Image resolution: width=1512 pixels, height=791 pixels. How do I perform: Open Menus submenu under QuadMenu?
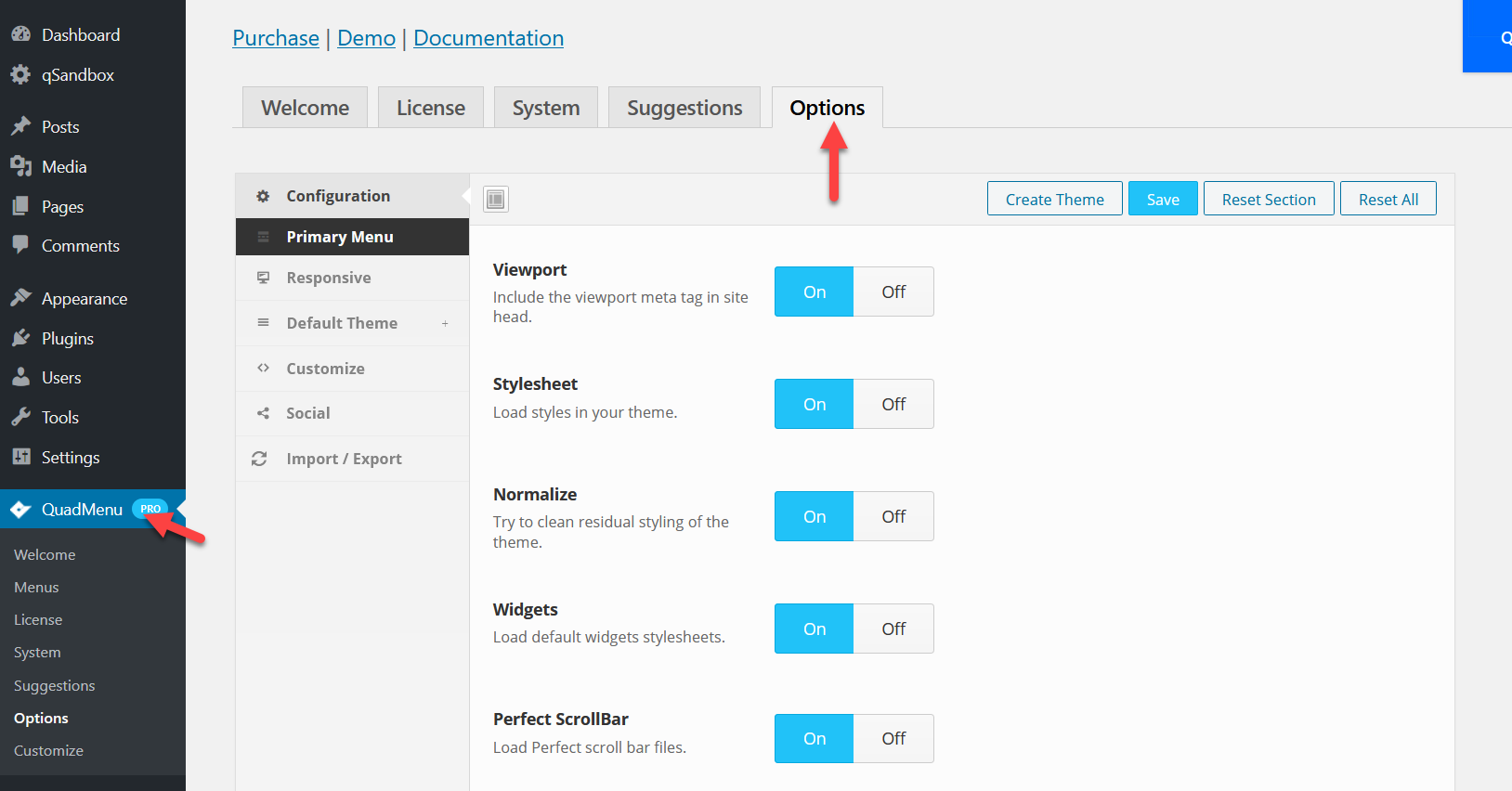[36, 587]
